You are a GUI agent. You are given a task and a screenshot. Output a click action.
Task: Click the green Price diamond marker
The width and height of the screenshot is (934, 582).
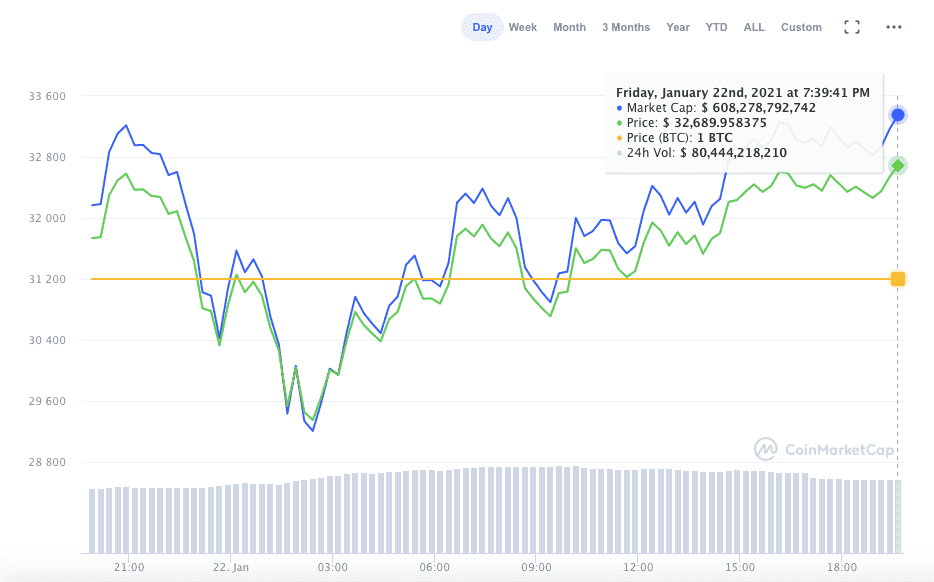(x=898, y=166)
